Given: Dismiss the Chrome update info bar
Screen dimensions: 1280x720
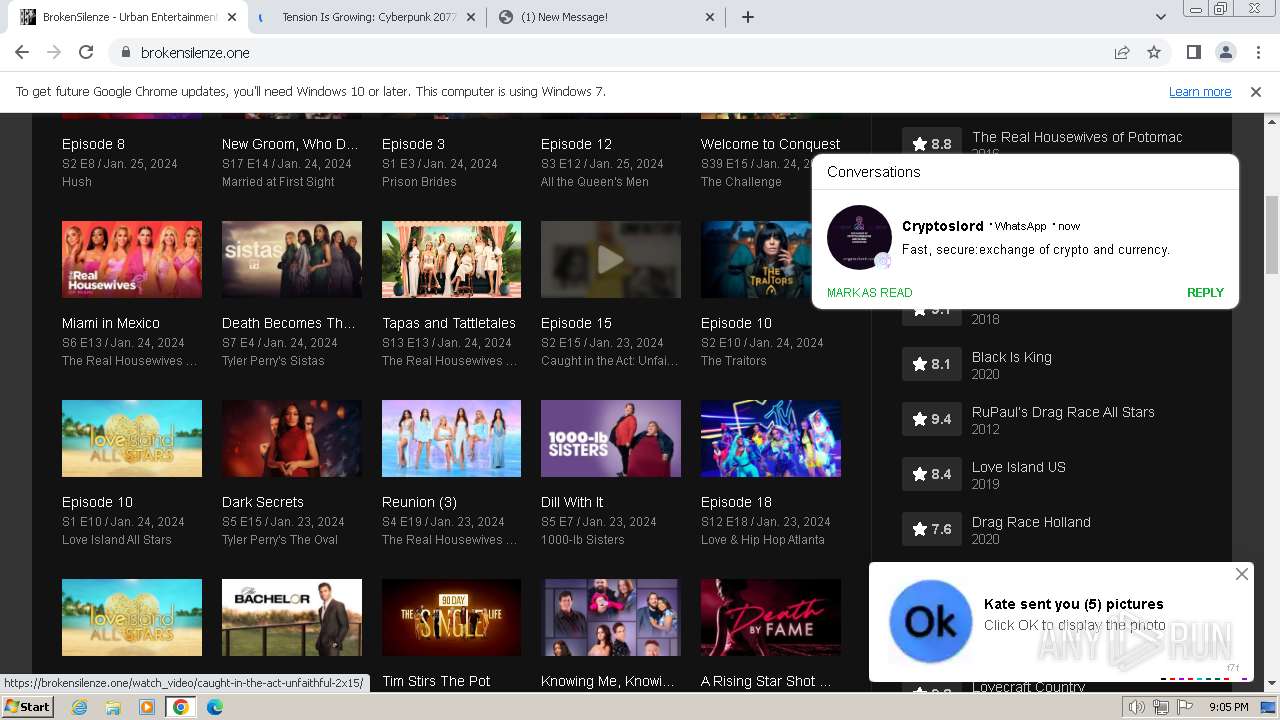Looking at the screenshot, I should click(1256, 92).
